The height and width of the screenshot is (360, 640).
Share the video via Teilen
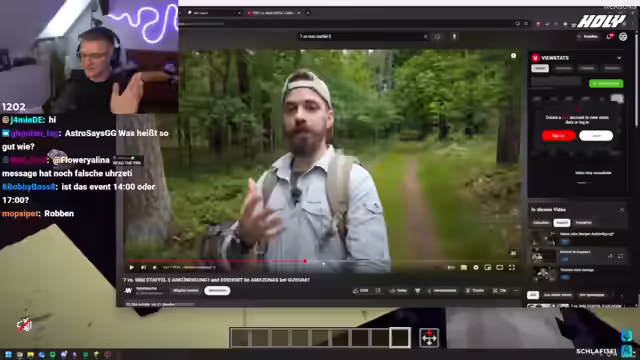(399, 291)
